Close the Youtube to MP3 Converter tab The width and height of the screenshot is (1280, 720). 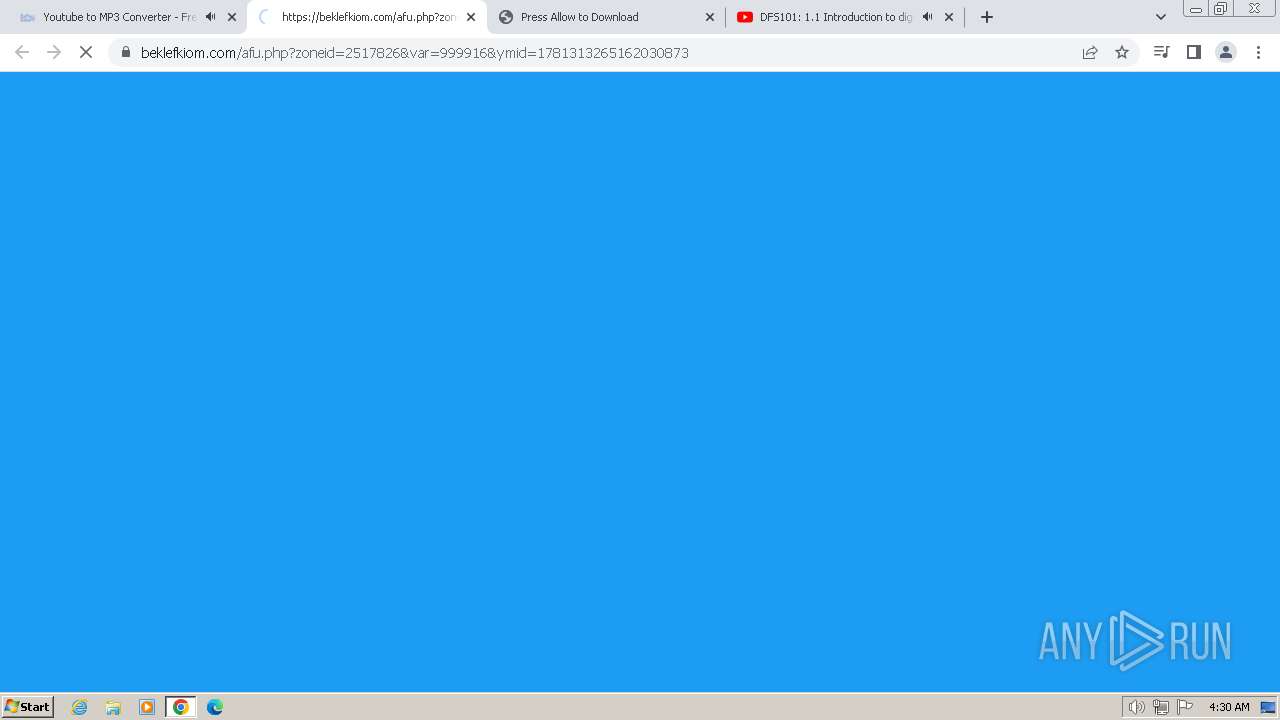[x=232, y=17]
